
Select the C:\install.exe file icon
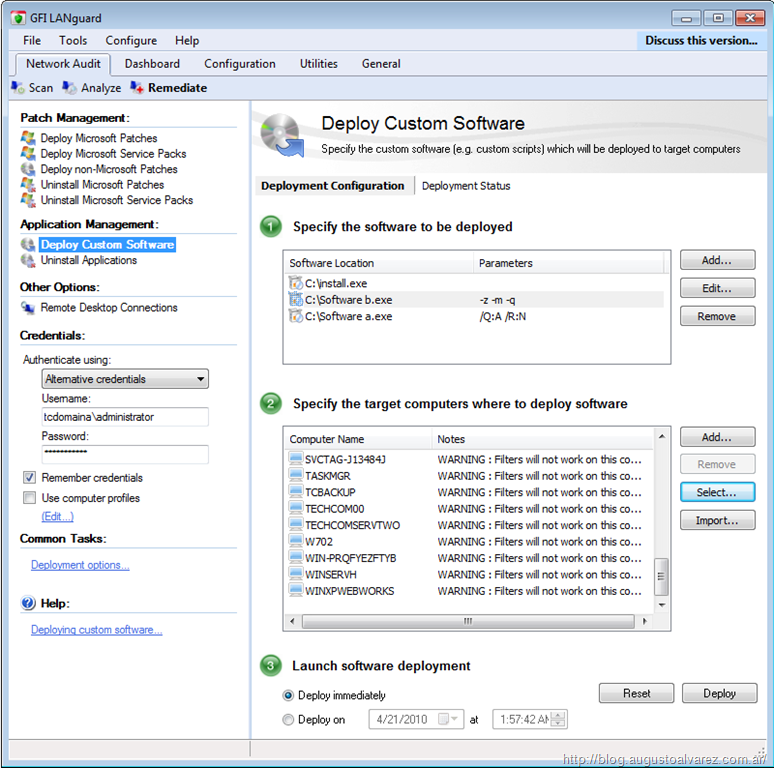click(296, 284)
